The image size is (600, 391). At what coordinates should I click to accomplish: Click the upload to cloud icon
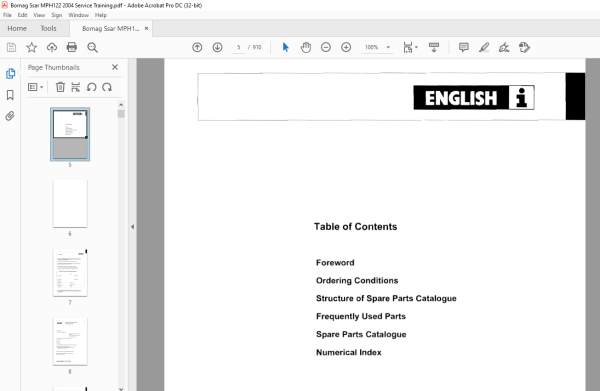(x=52, y=47)
